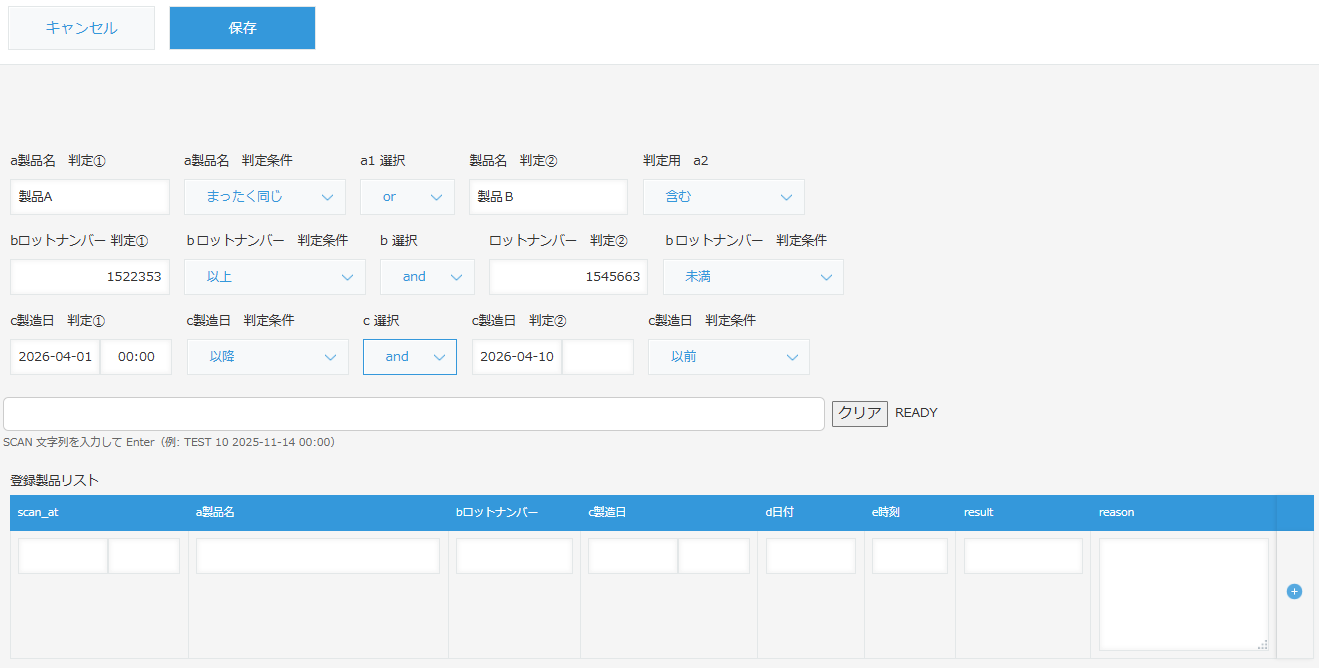Open the highlighted c 選択 'and' dropdown

pyautogui.click(x=409, y=356)
